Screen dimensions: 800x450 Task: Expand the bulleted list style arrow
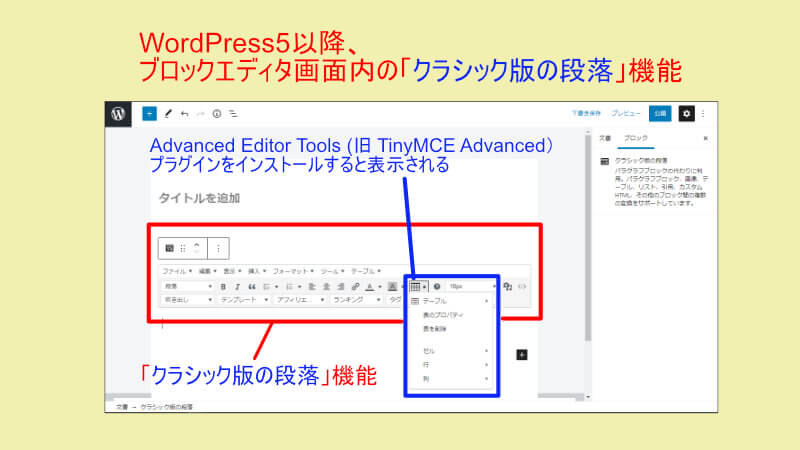pyautogui.click(x=277, y=287)
